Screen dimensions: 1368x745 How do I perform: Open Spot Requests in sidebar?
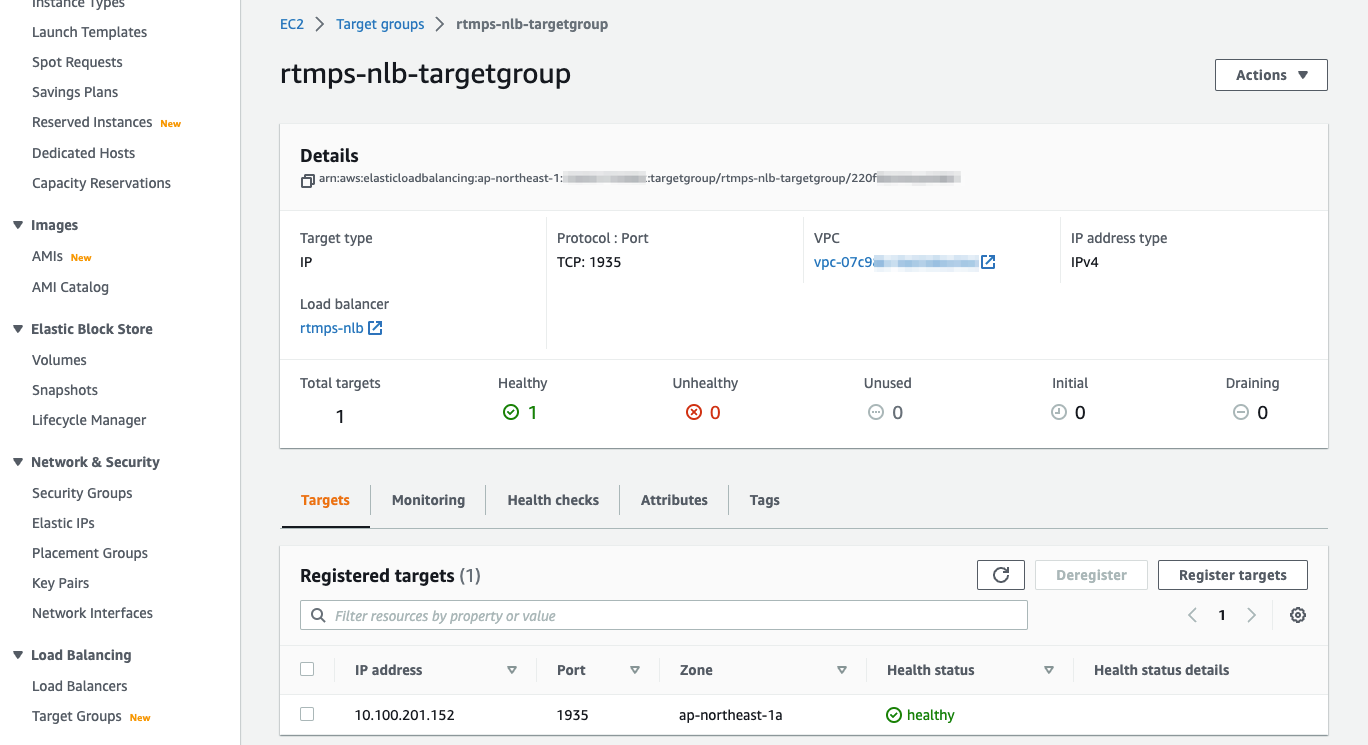[x=77, y=62]
